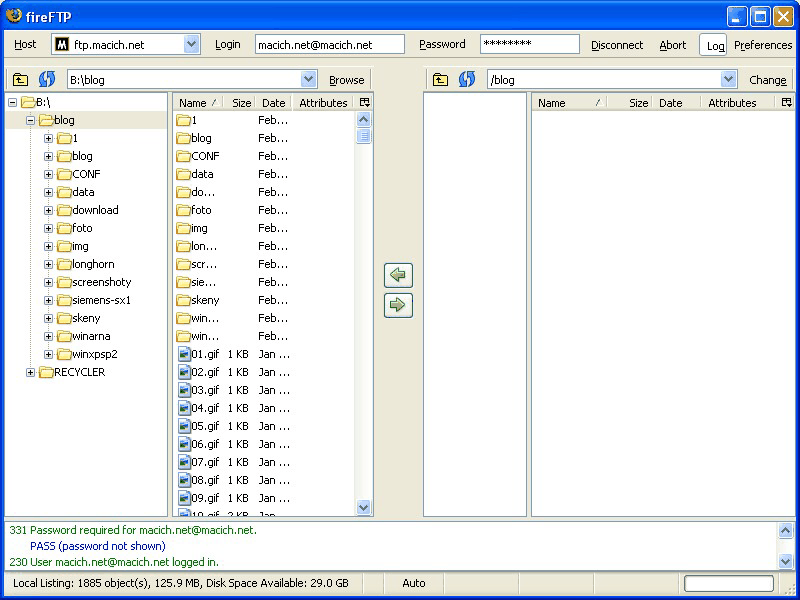Viewport: 800px width, 600px height.
Task: Refresh the local file listing
Action: 47,80
